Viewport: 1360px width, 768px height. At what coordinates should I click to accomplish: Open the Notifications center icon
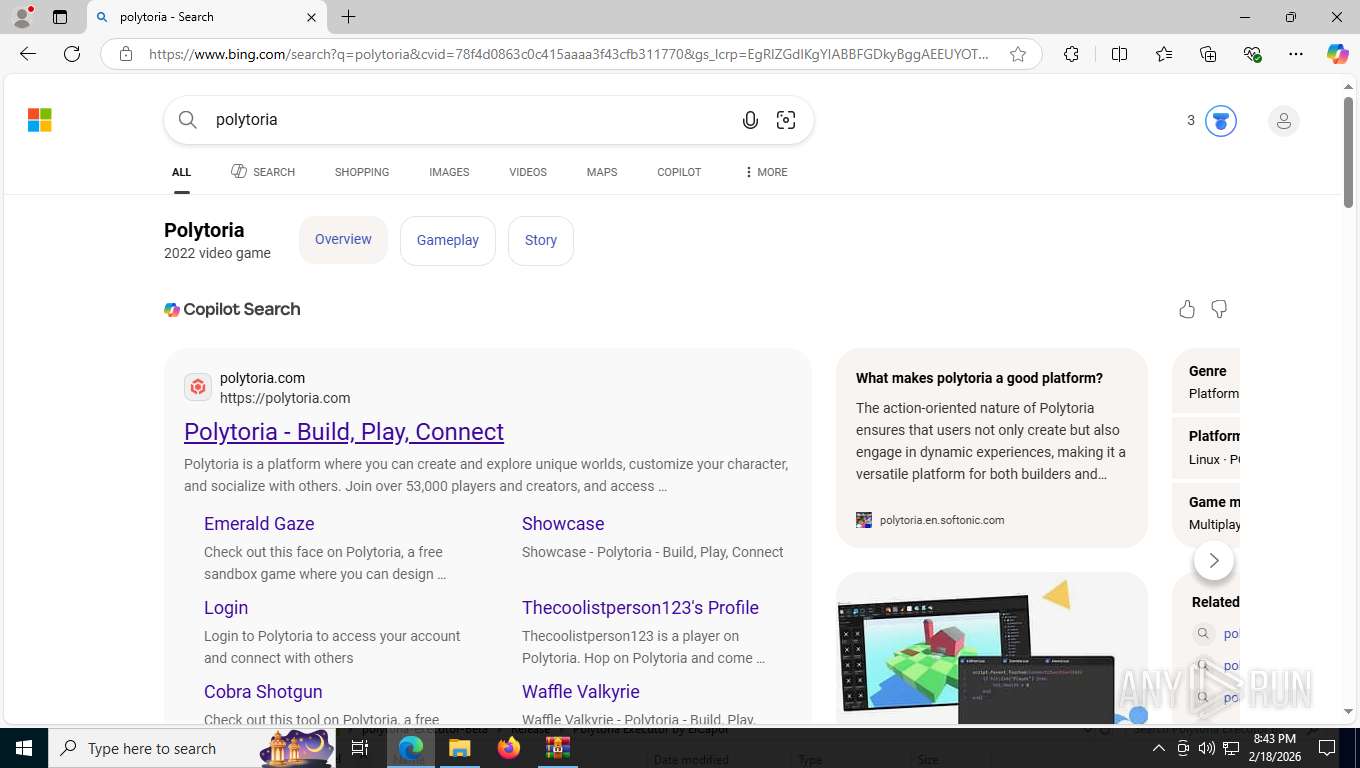pyautogui.click(x=1327, y=748)
